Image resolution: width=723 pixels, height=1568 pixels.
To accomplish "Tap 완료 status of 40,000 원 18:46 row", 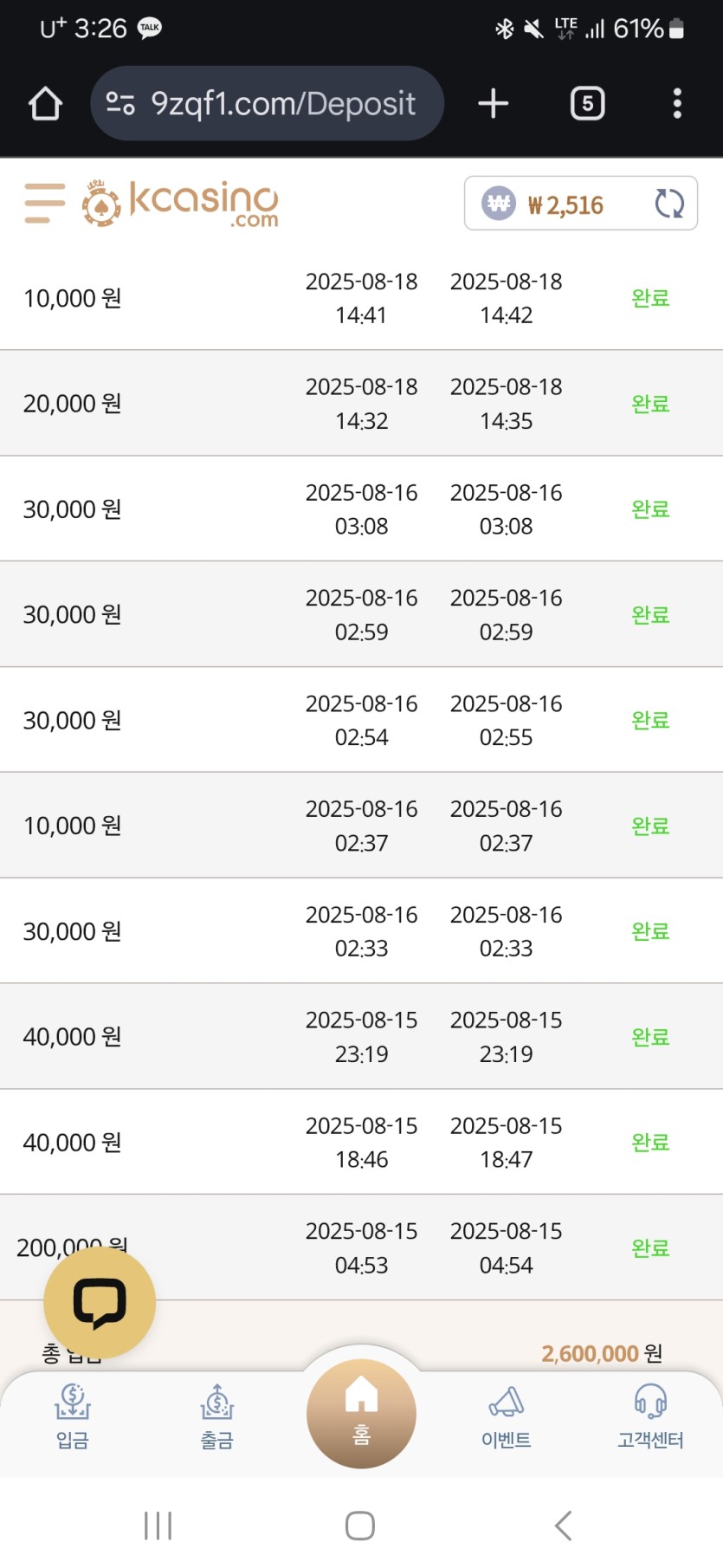I will 650,1143.
